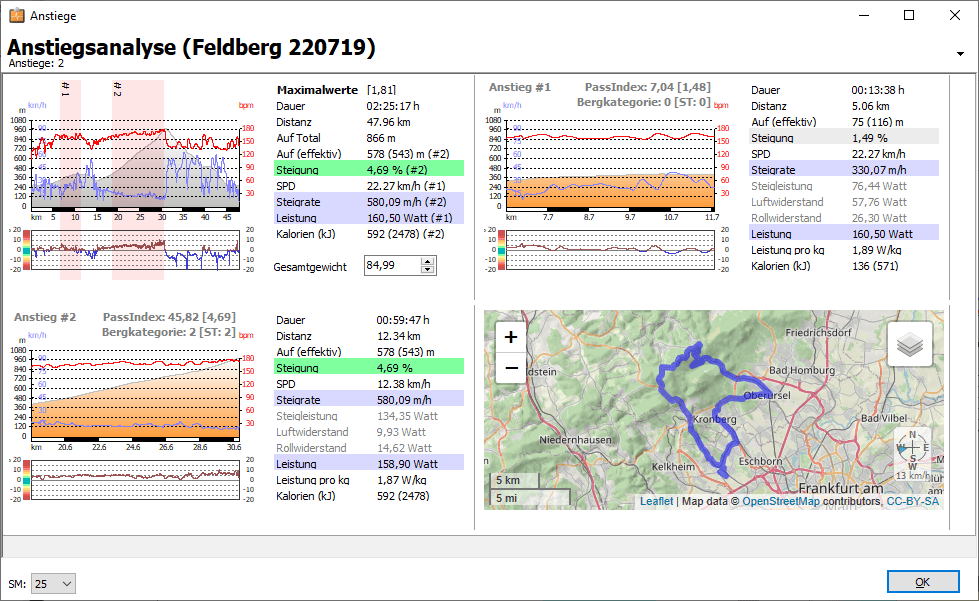Viewport: 979px width, 601px height.
Task: Select climb marker #1 in overview chart
Action: [x=66, y=89]
